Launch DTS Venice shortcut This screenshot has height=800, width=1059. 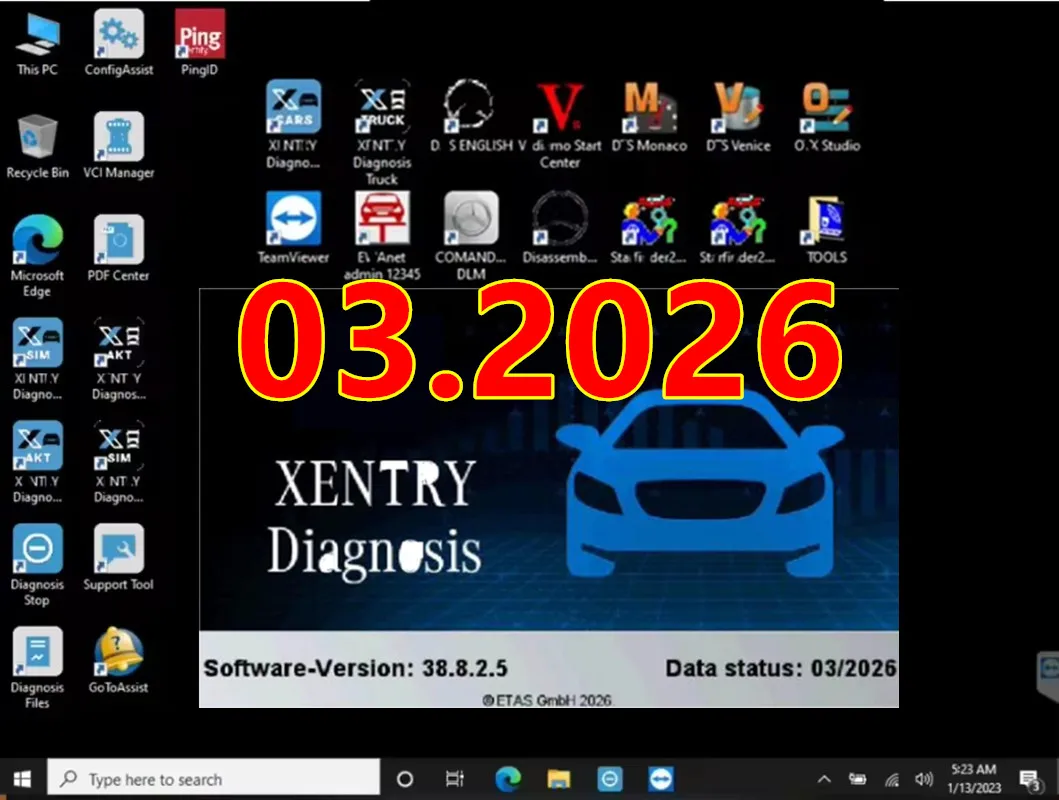click(x=738, y=116)
